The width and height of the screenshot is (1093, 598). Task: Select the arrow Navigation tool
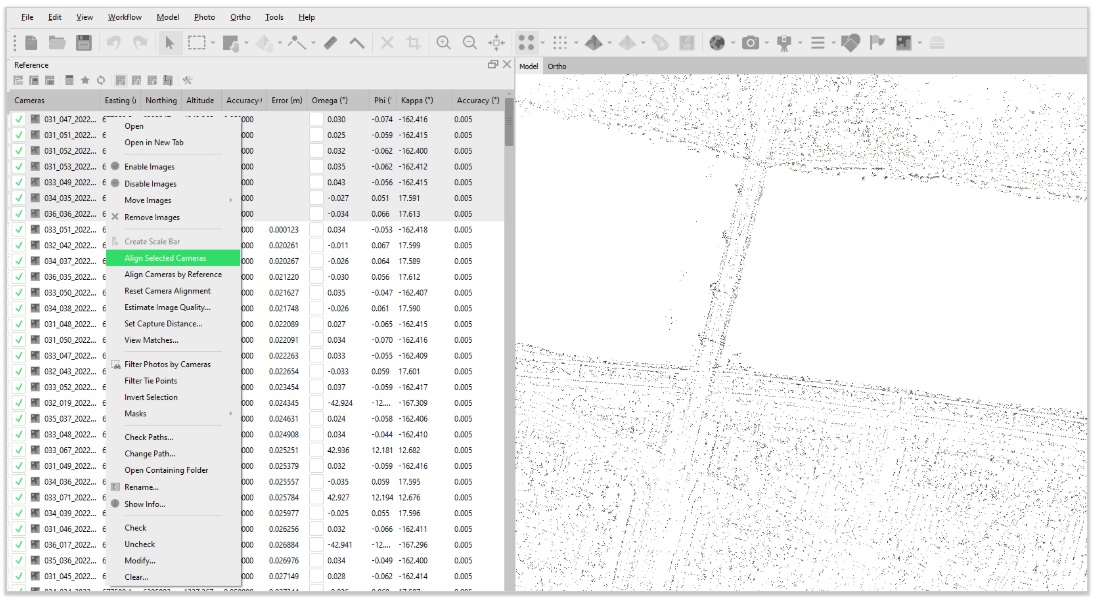pyautogui.click(x=169, y=45)
